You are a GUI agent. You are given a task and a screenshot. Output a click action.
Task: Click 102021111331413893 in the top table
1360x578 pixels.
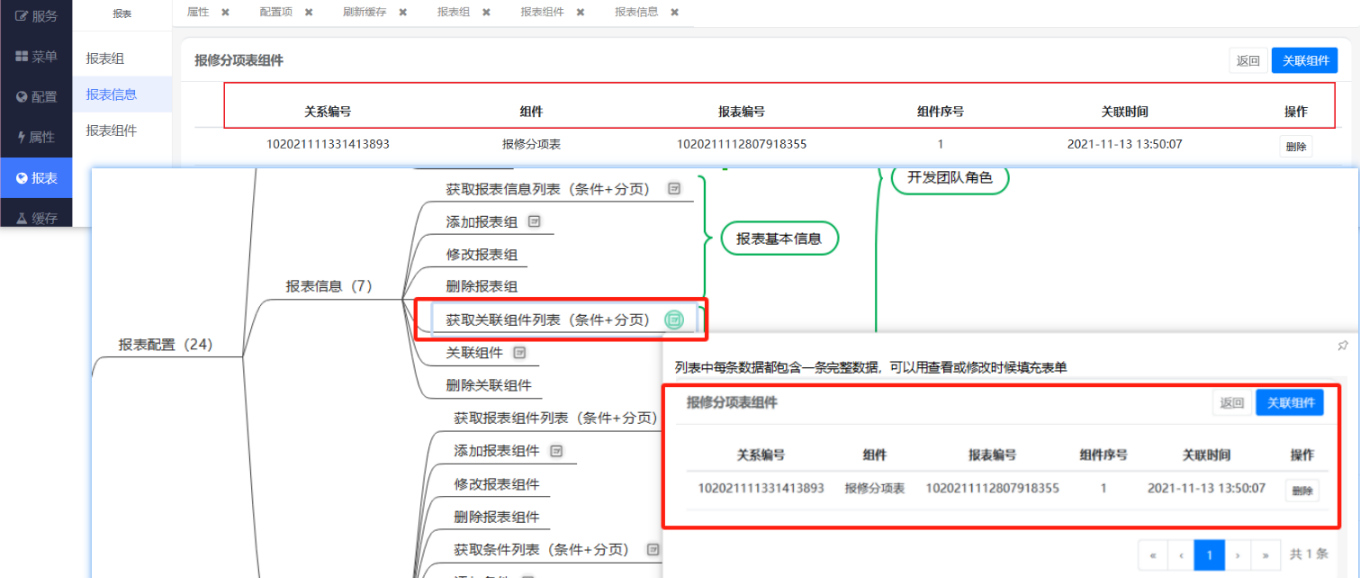pos(328,144)
